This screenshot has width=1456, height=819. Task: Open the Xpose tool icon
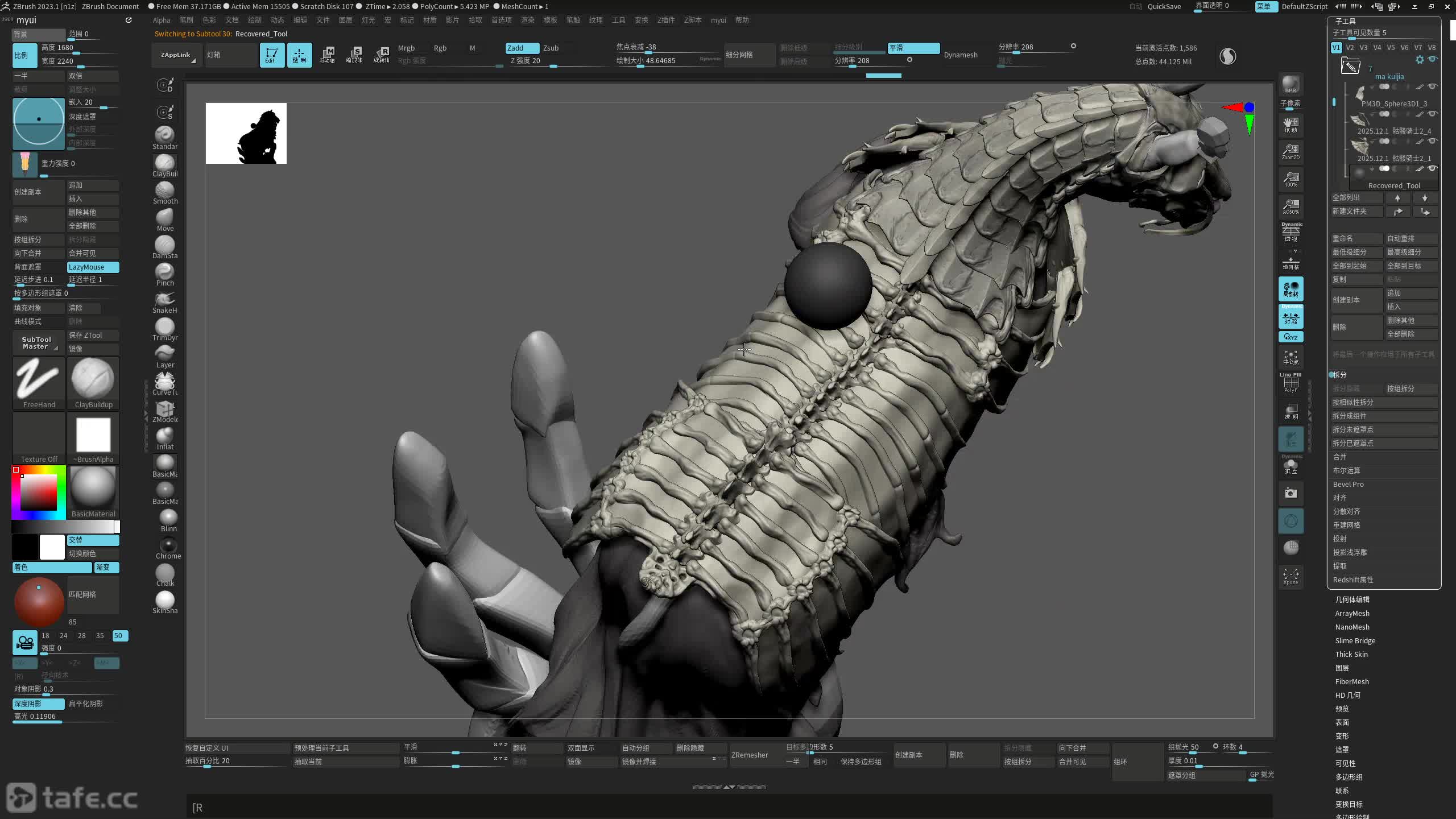click(x=1290, y=576)
